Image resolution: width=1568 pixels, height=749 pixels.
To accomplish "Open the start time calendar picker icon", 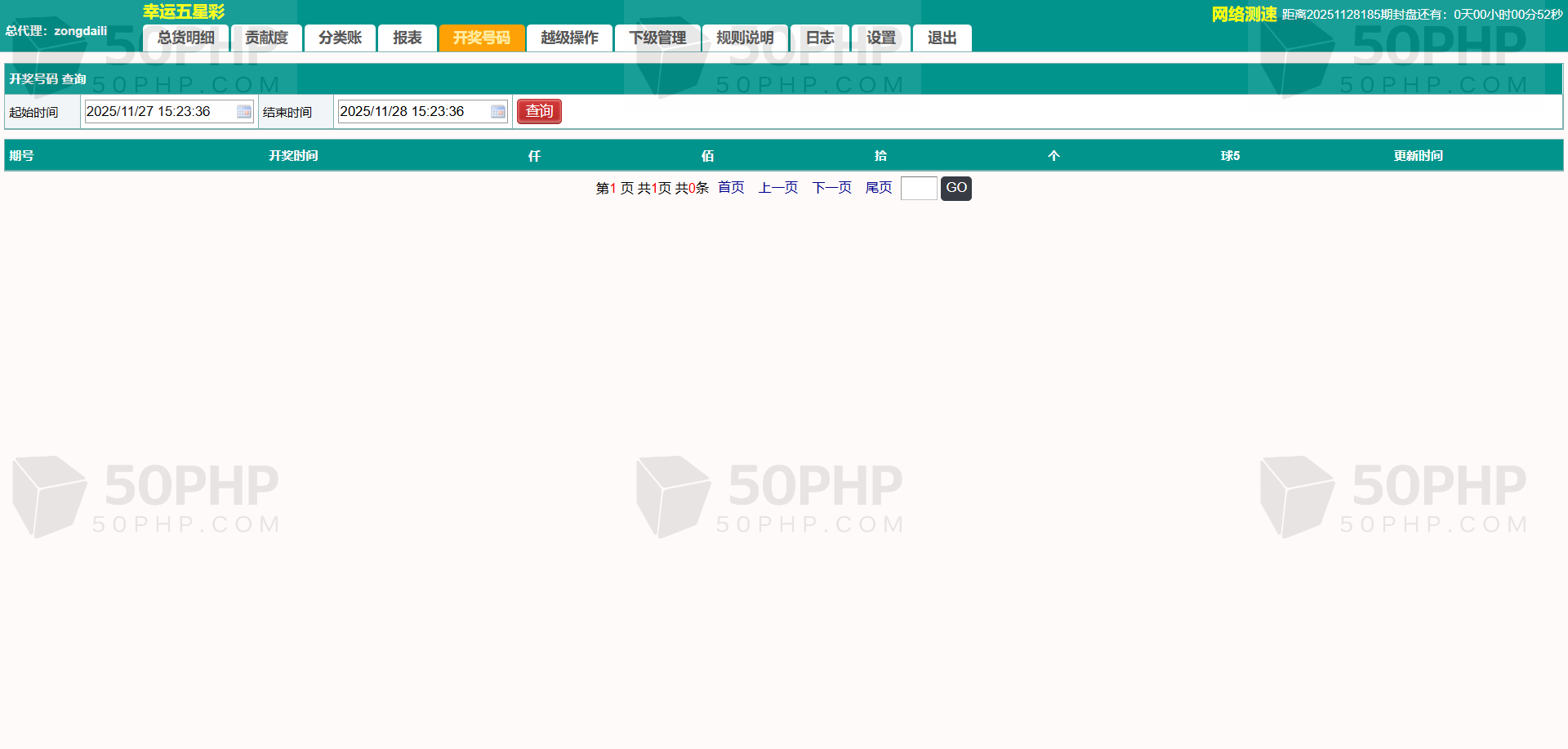I will (243, 112).
